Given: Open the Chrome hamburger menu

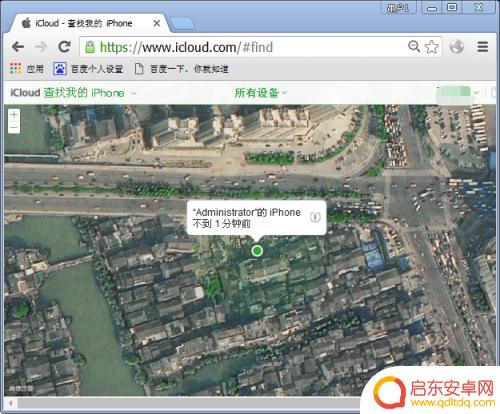Looking at the screenshot, I should click(x=483, y=47).
